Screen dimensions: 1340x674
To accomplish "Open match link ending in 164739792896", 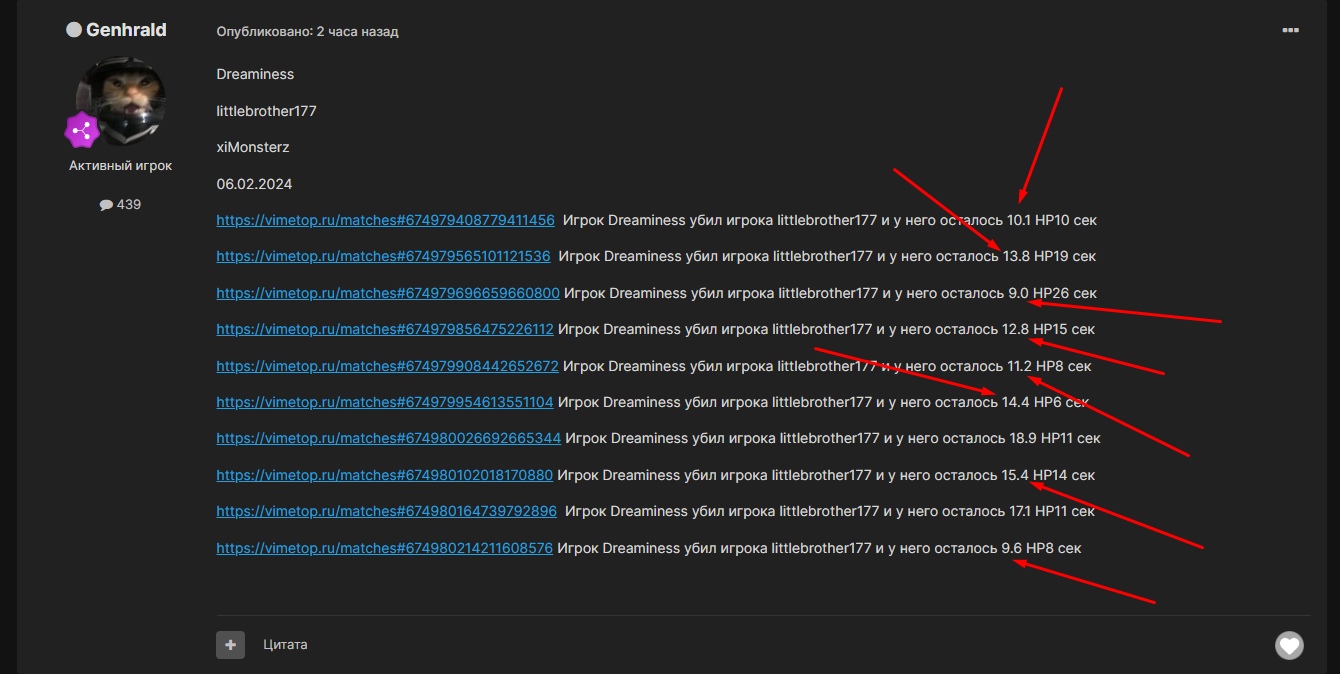I will pyautogui.click(x=386, y=511).
